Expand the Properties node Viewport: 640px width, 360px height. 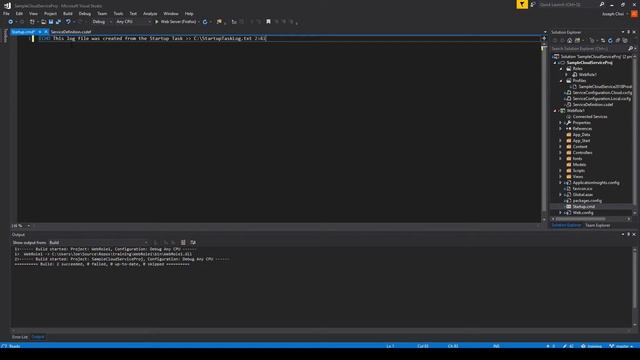(561, 122)
